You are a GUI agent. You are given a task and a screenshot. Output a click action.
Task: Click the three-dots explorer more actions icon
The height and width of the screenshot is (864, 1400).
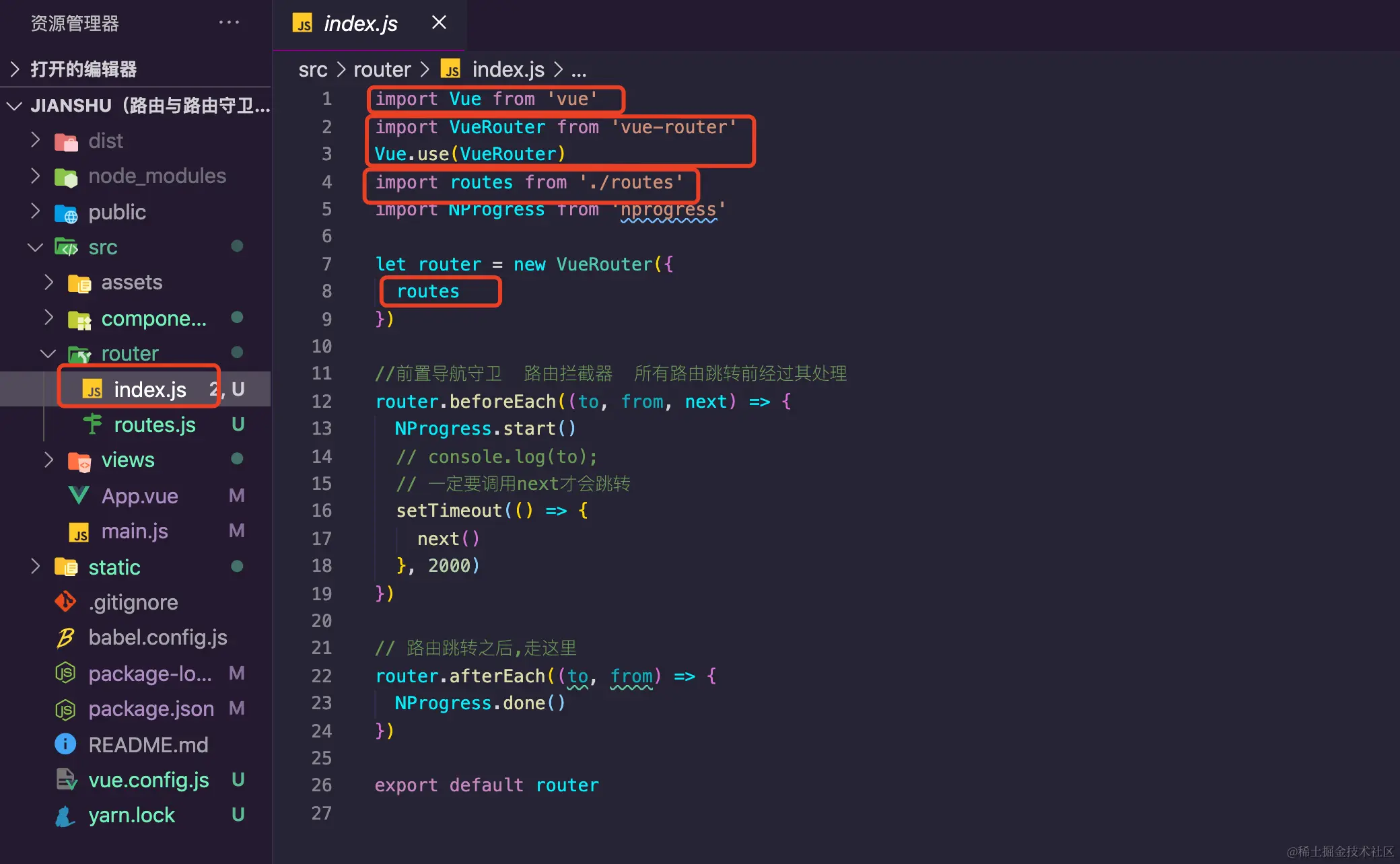coord(229,23)
